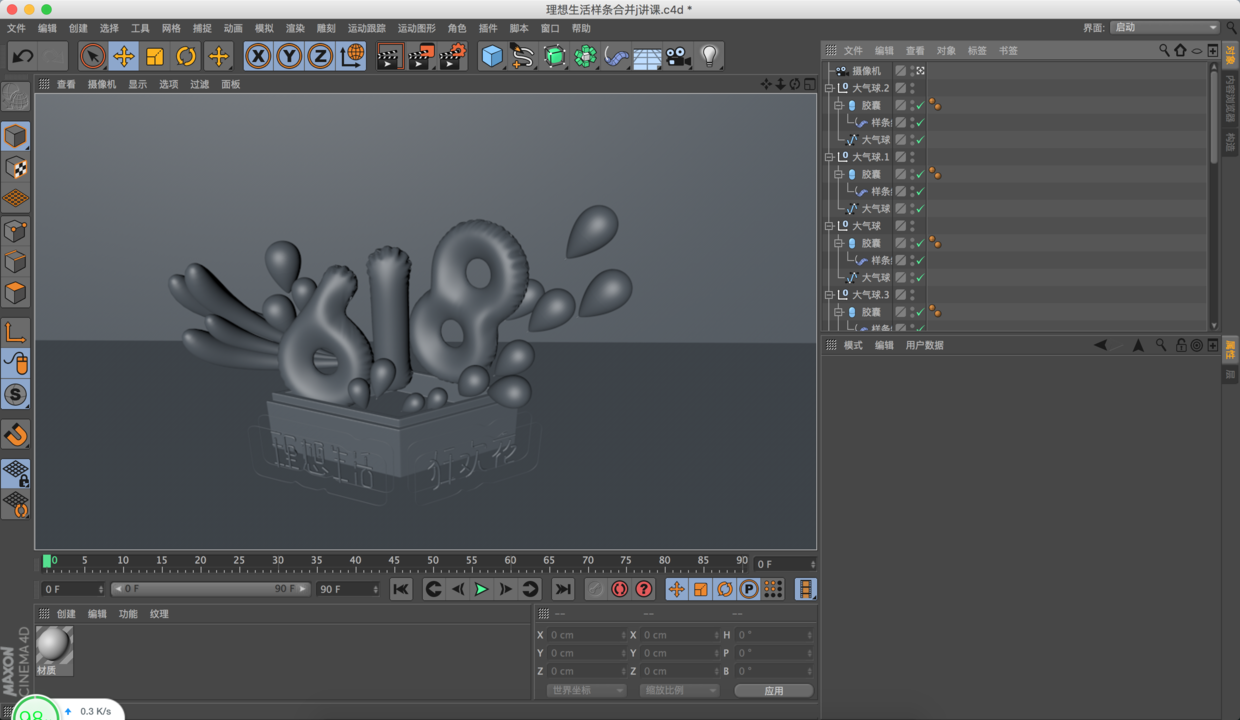The image size is (1240, 720).
Task: Select Model mode in left palette
Action: click(15, 136)
